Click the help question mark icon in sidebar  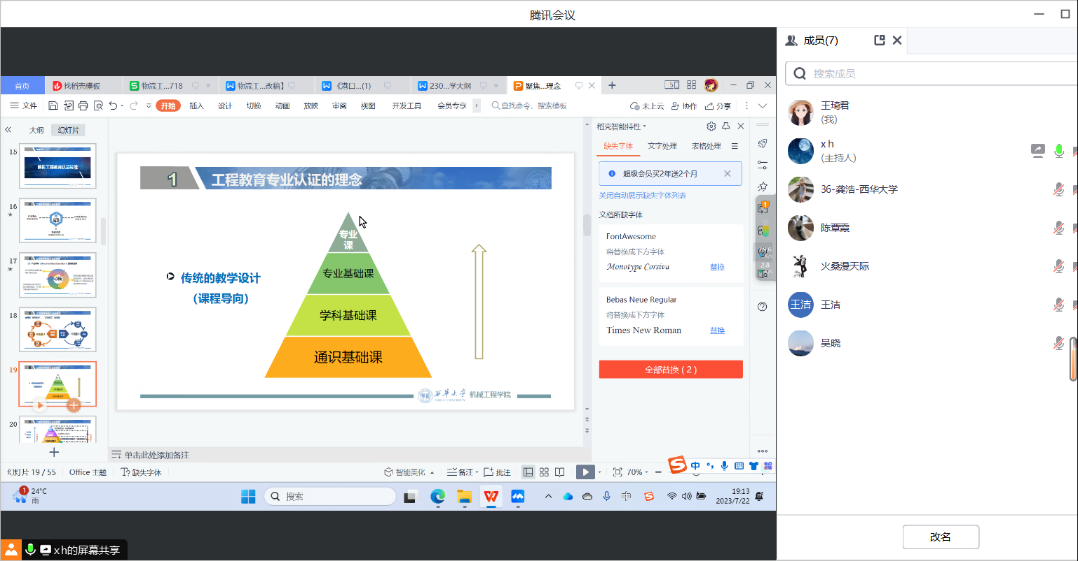click(762, 307)
